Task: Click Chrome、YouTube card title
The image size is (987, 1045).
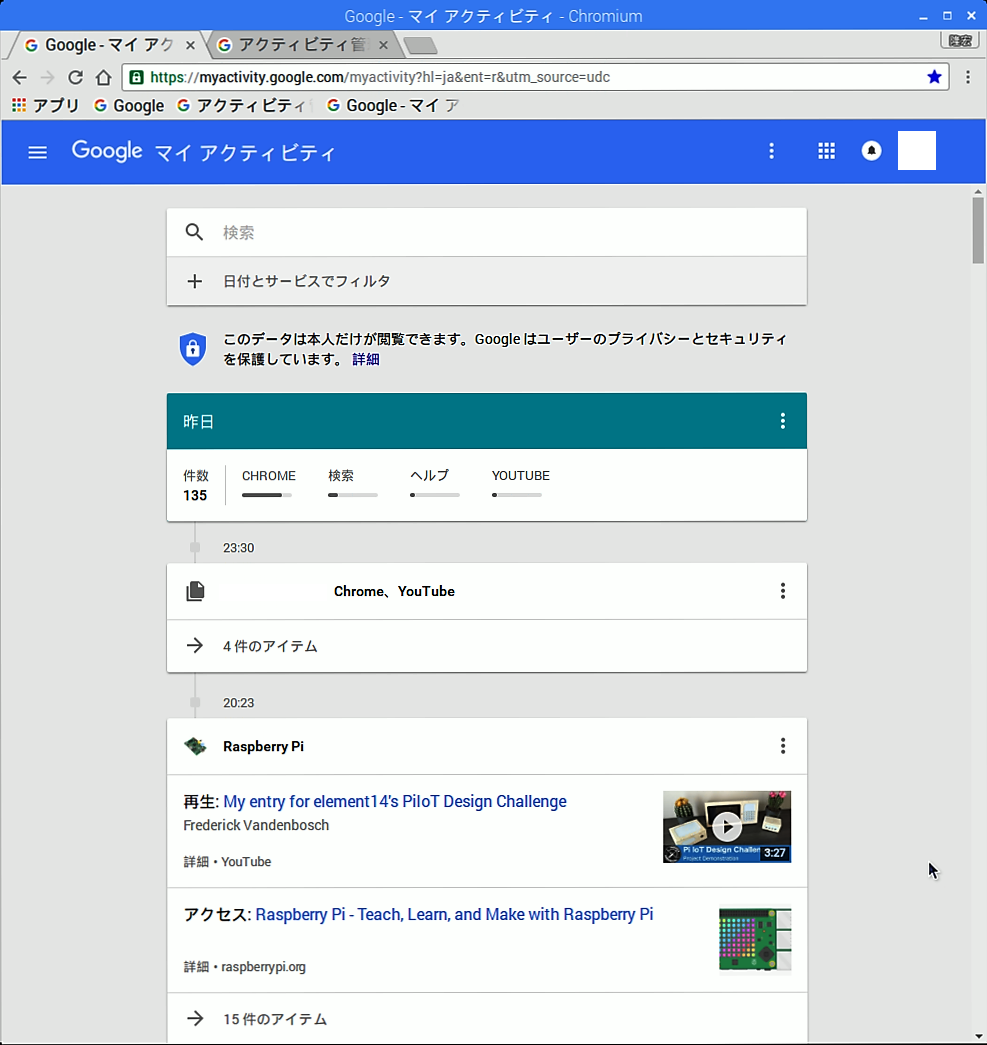Action: [394, 591]
